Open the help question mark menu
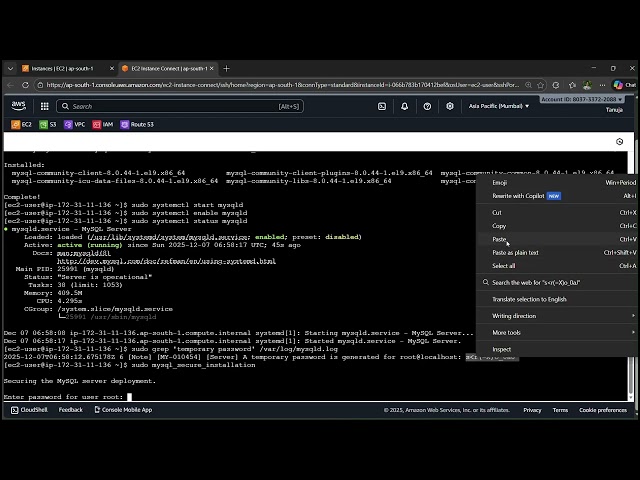 (427, 106)
